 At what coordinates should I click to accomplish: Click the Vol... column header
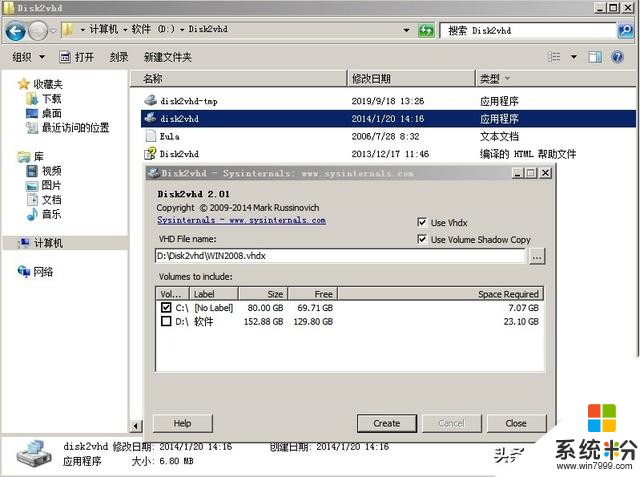(172, 294)
